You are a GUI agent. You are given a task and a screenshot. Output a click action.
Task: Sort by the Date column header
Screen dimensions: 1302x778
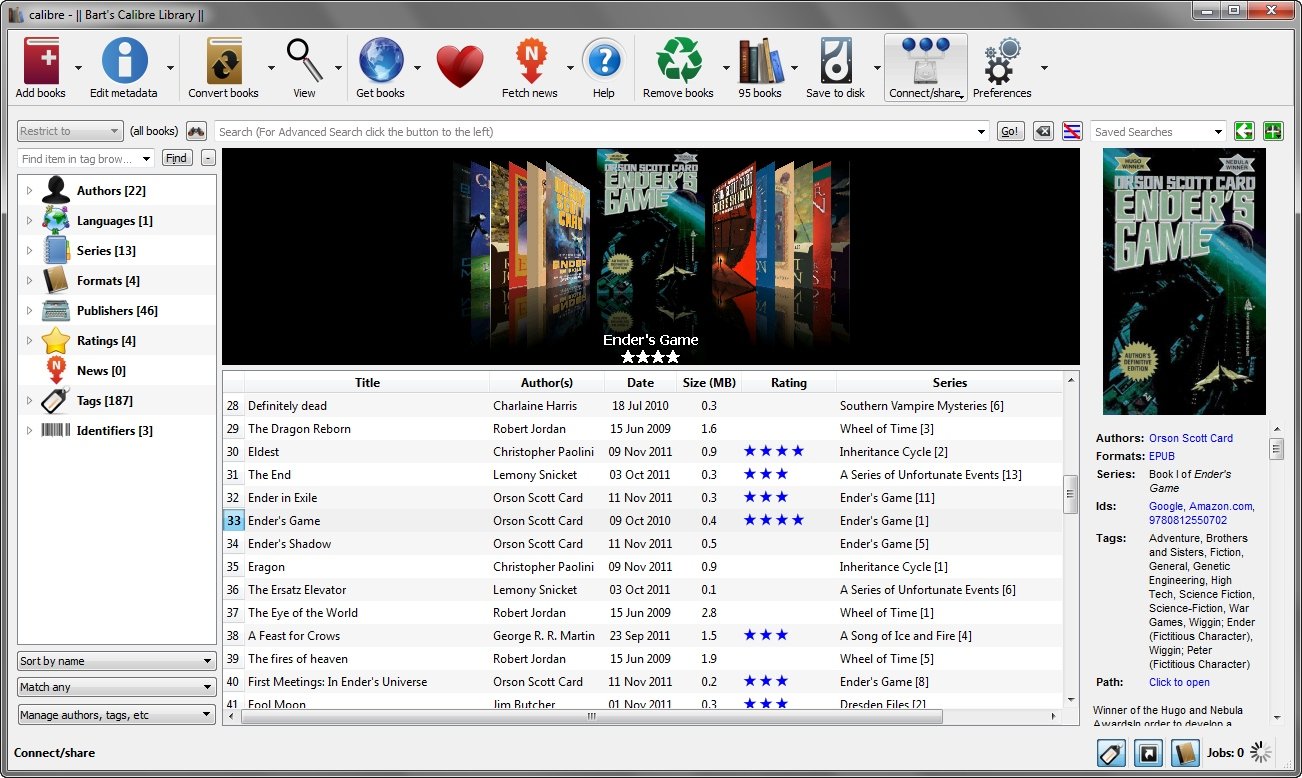(640, 382)
